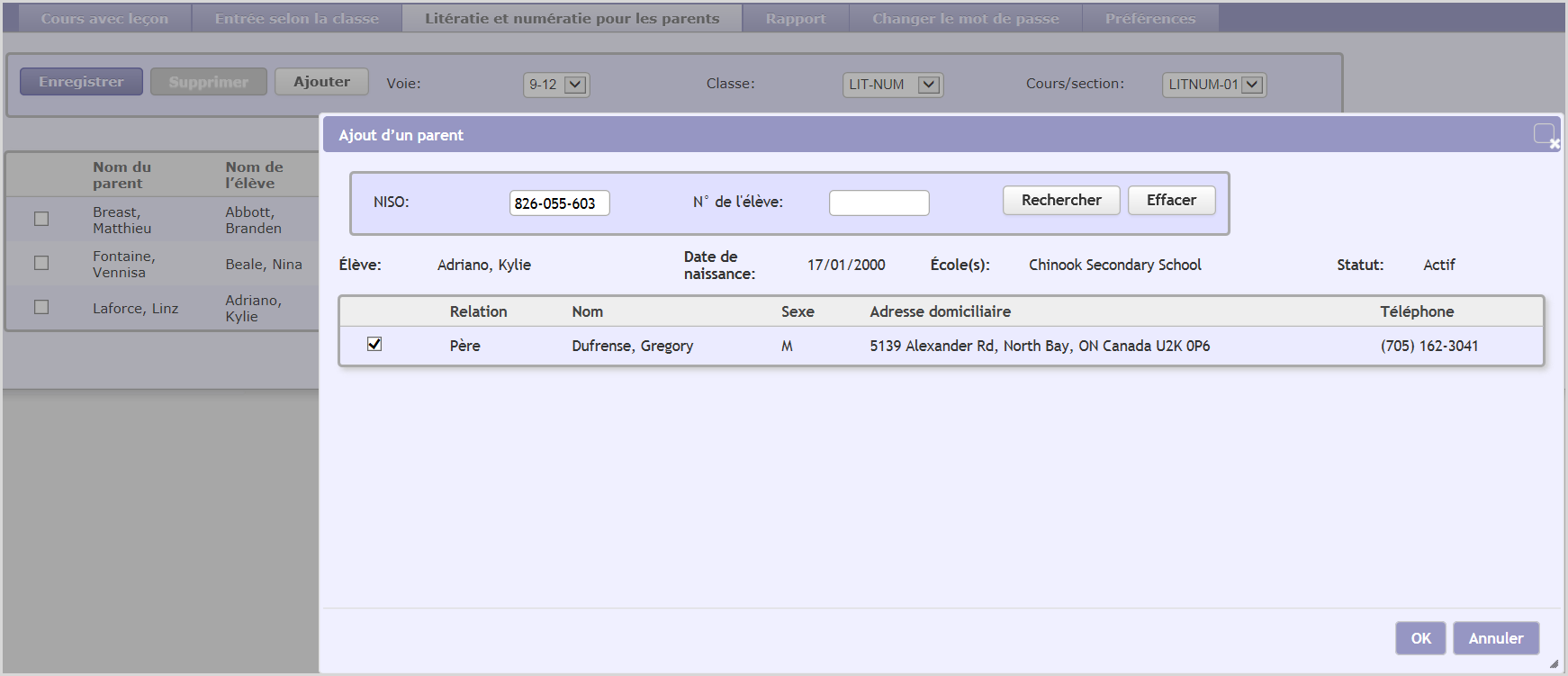Open the Rapport tab
This screenshot has height=676, width=1568.
coord(795,18)
